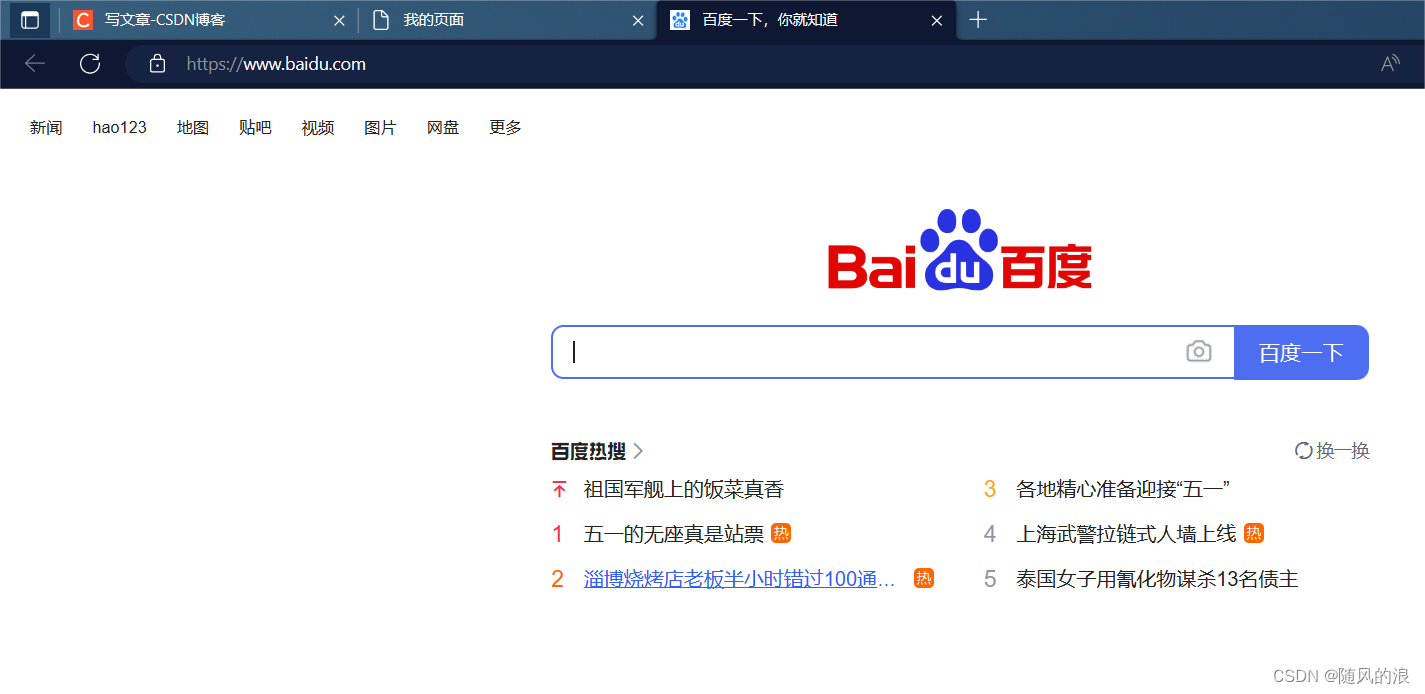Viewport: 1425px width, 694px height.
Task: Click rank number 4 in hot list
Action: (x=990, y=534)
